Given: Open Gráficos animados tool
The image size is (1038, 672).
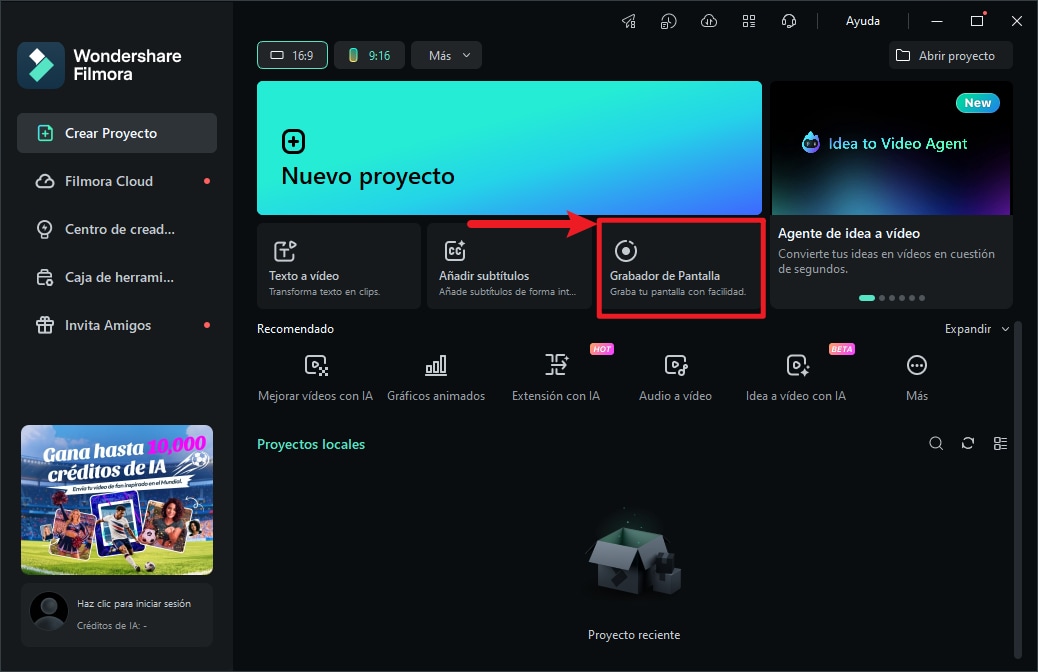Looking at the screenshot, I should [x=436, y=379].
